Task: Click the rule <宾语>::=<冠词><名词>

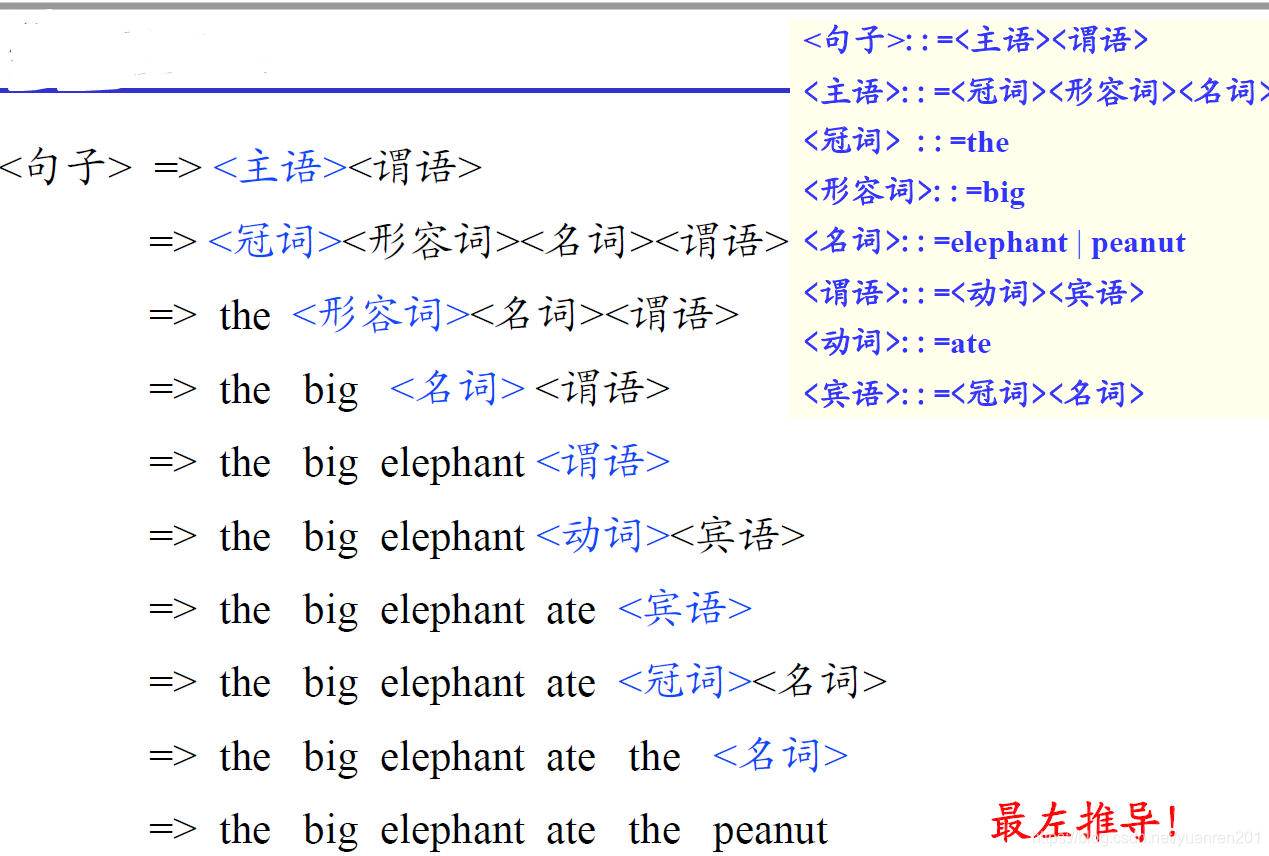Action: tap(975, 393)
